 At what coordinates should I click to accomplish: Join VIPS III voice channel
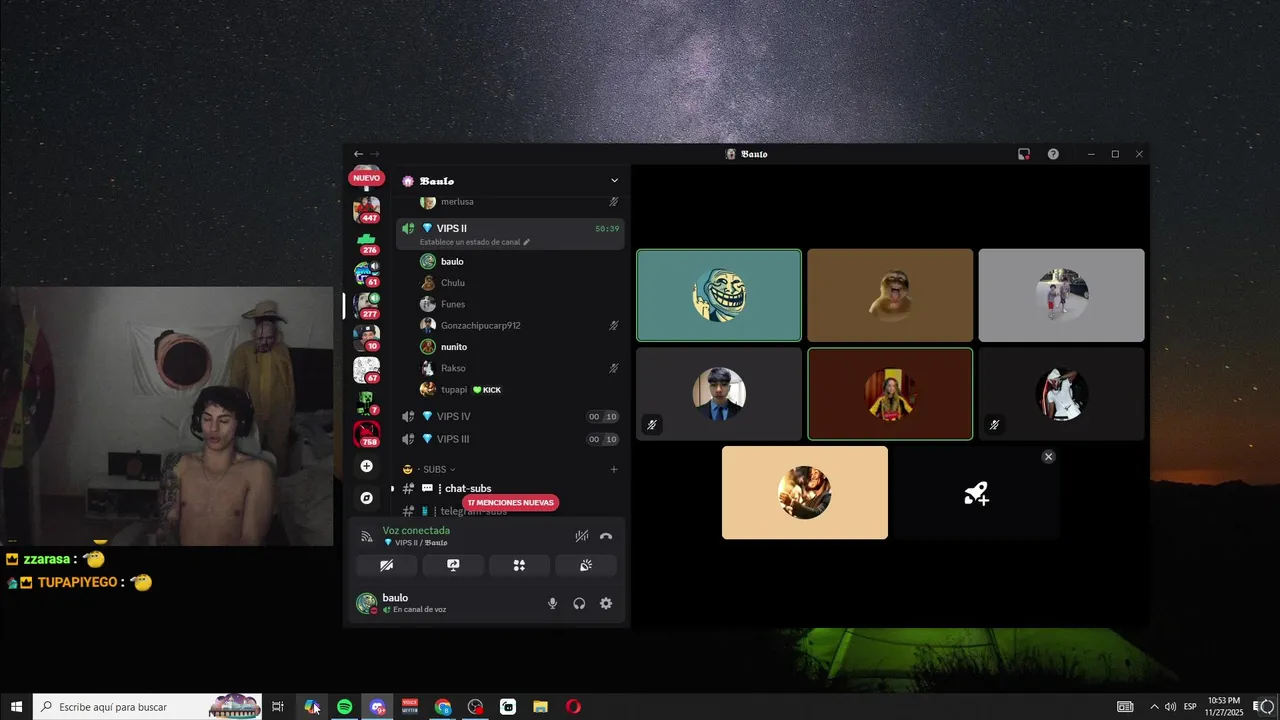(x=510, y=439)
